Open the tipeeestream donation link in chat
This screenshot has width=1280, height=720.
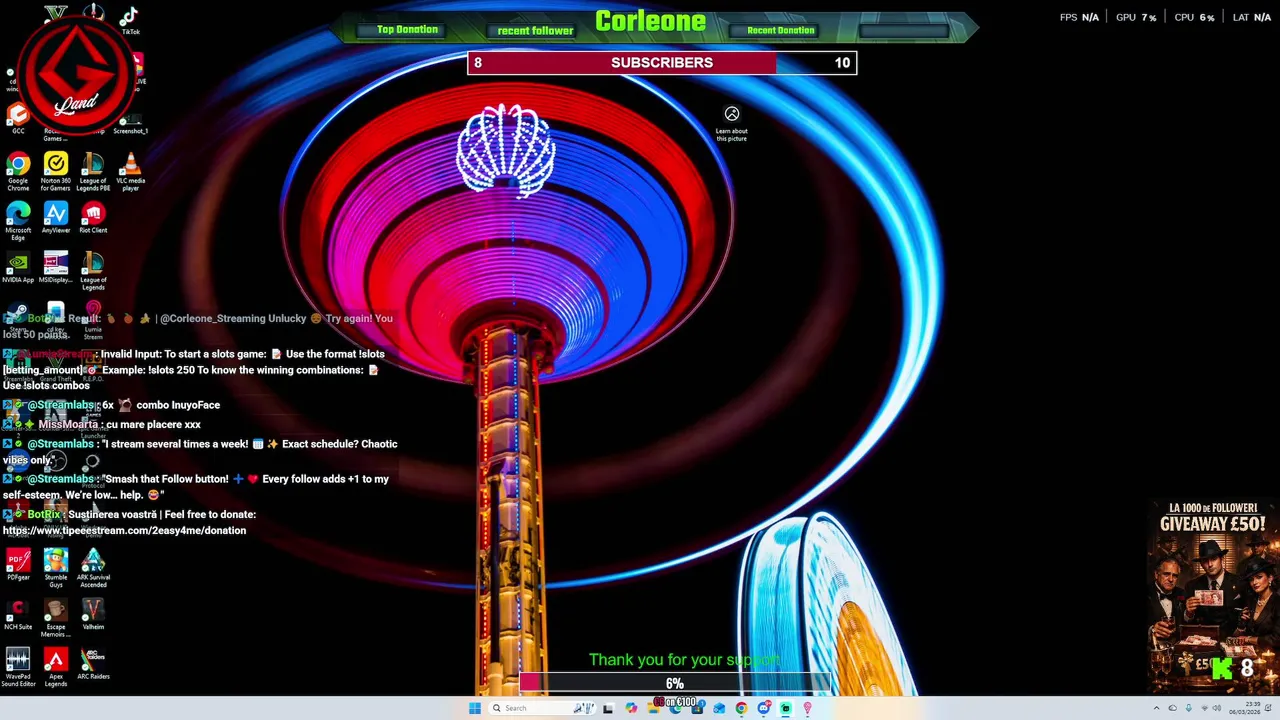pos(124,531)
